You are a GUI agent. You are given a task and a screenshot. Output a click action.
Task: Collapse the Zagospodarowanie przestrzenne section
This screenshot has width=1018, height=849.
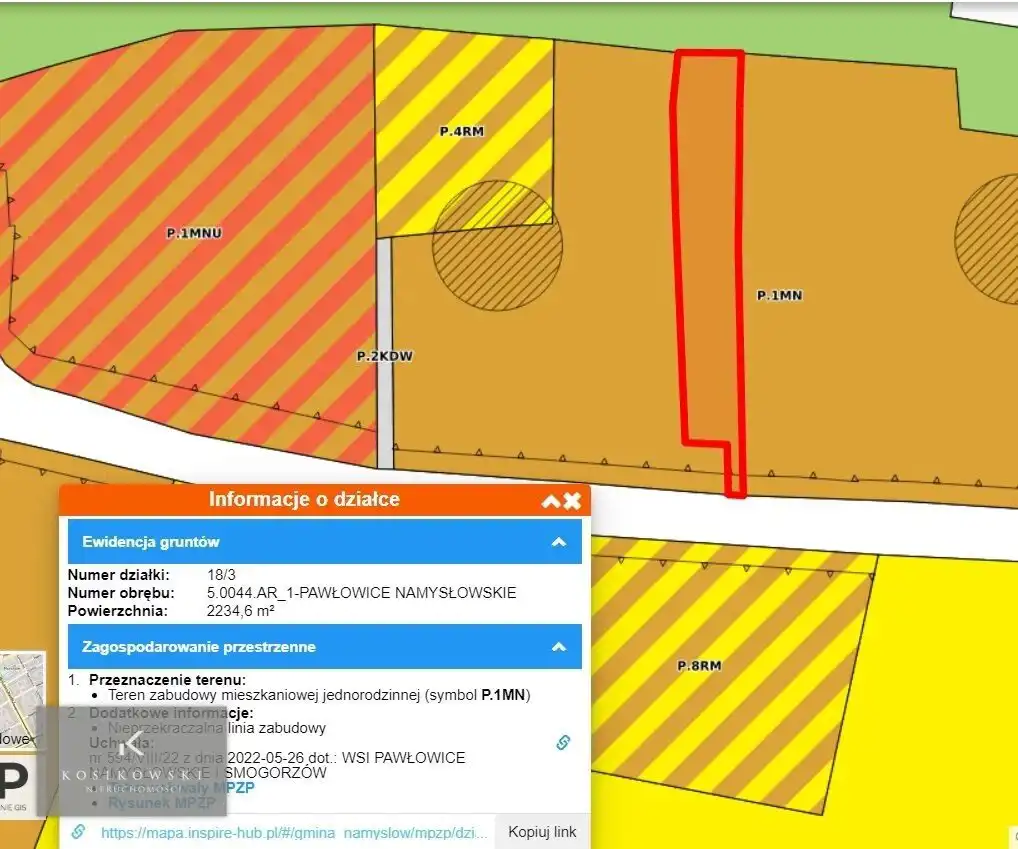pos(558,647)
